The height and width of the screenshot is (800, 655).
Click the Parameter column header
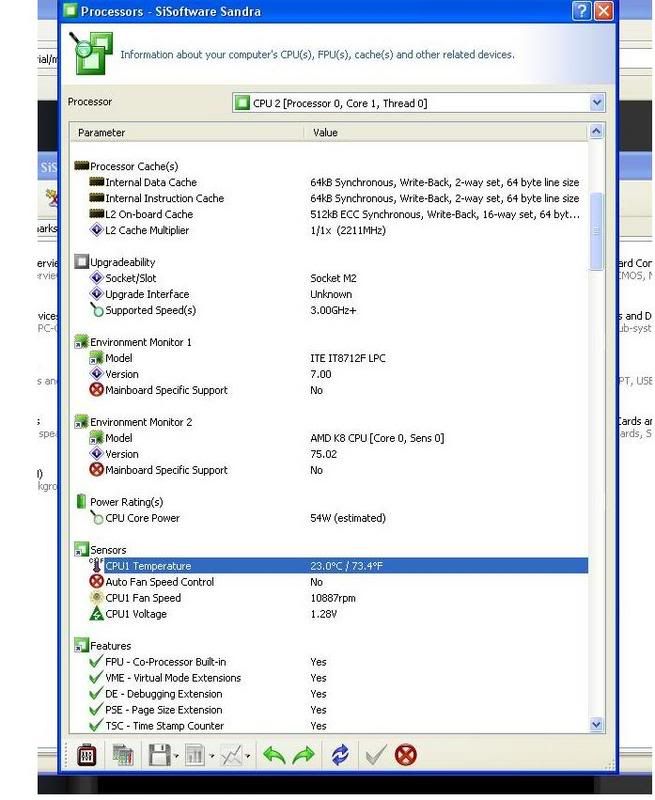(x=187, y=133)
